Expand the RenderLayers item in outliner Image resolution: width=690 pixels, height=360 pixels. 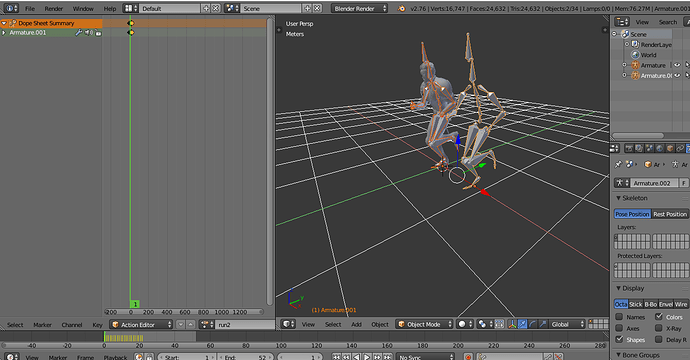pos(627,44)
